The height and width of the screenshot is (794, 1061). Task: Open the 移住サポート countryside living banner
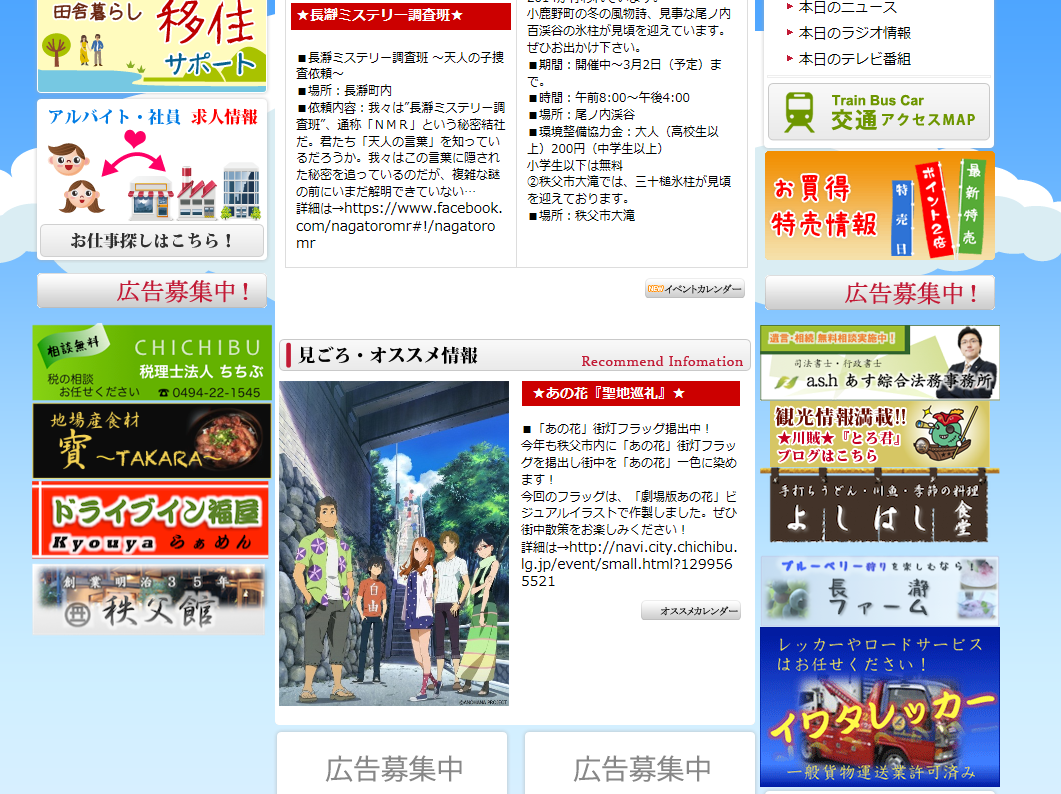152,45
